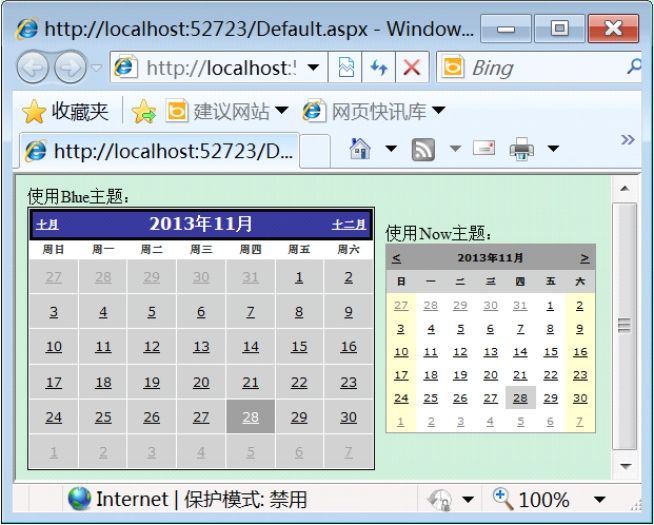654x525 pixels.
Task: Select day 9 in the Now calendar
Action: pos(580,329)
